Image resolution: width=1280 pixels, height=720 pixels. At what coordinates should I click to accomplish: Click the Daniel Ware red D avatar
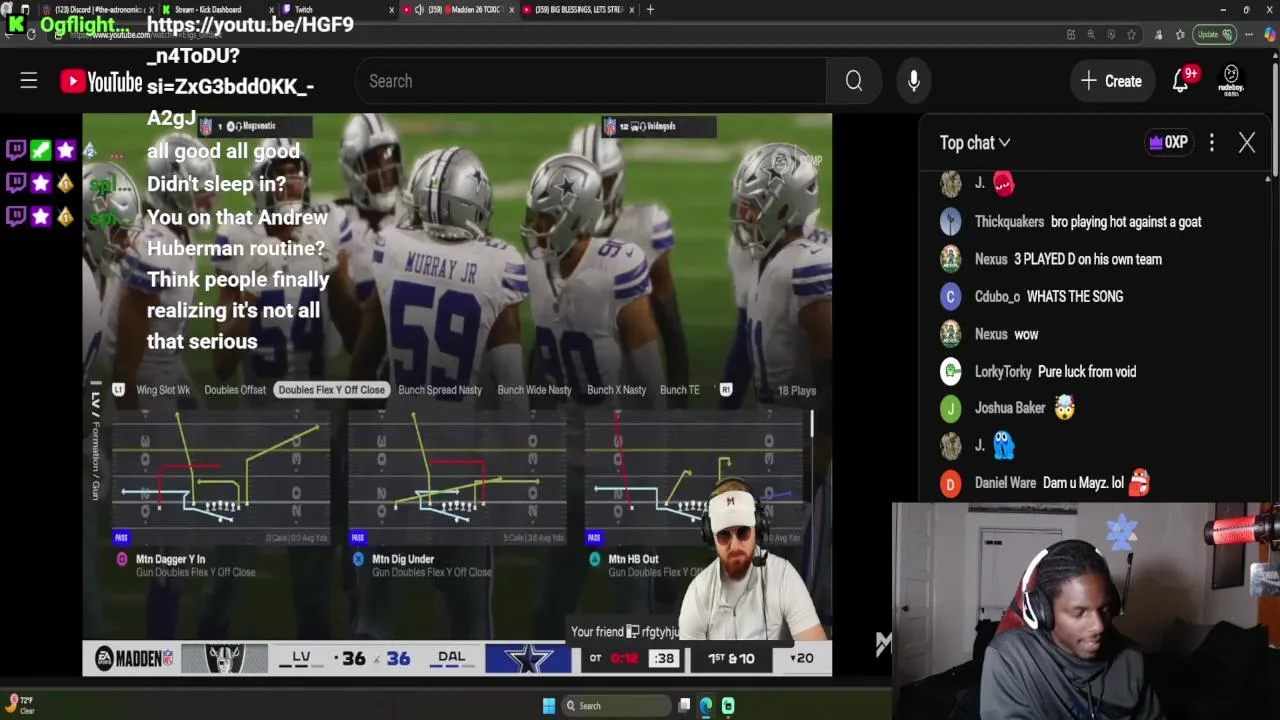click(x=950, y=484)
